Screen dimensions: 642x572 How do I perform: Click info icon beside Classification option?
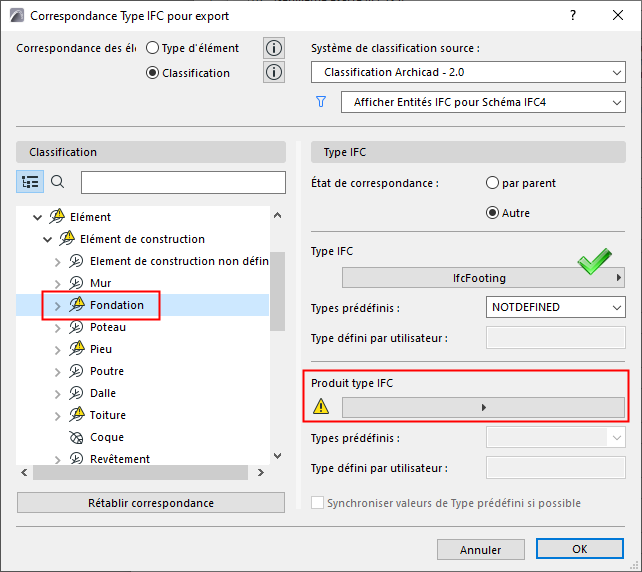point(273,72)
